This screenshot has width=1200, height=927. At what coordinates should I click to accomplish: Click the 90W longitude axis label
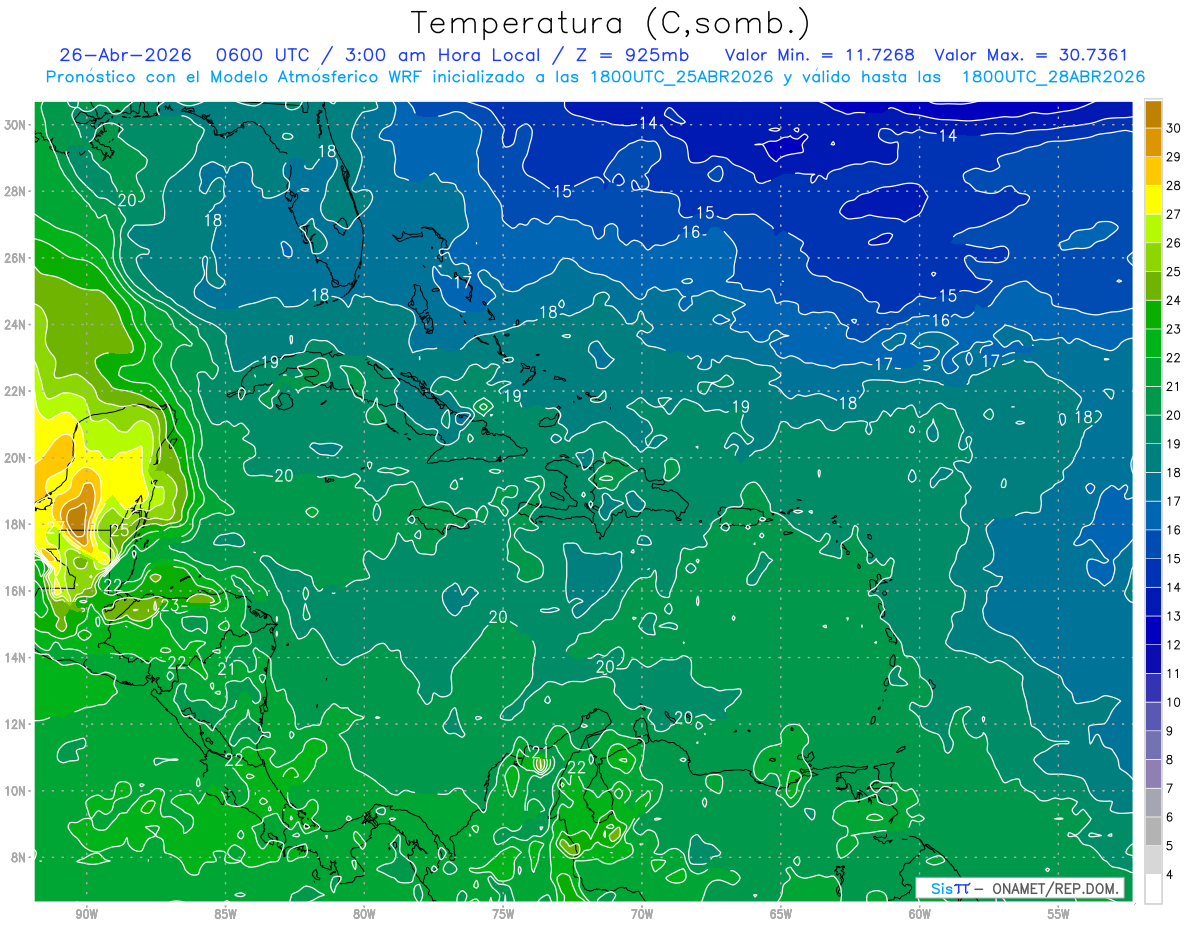click(x=86, y=914)
